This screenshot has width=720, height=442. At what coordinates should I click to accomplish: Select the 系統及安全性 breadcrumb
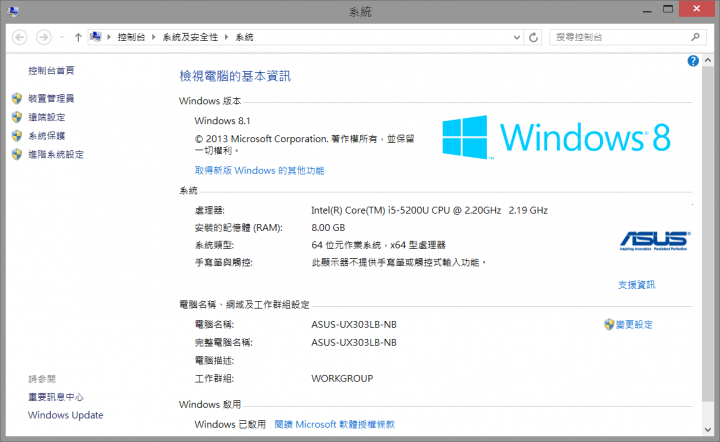coord(190,37)
